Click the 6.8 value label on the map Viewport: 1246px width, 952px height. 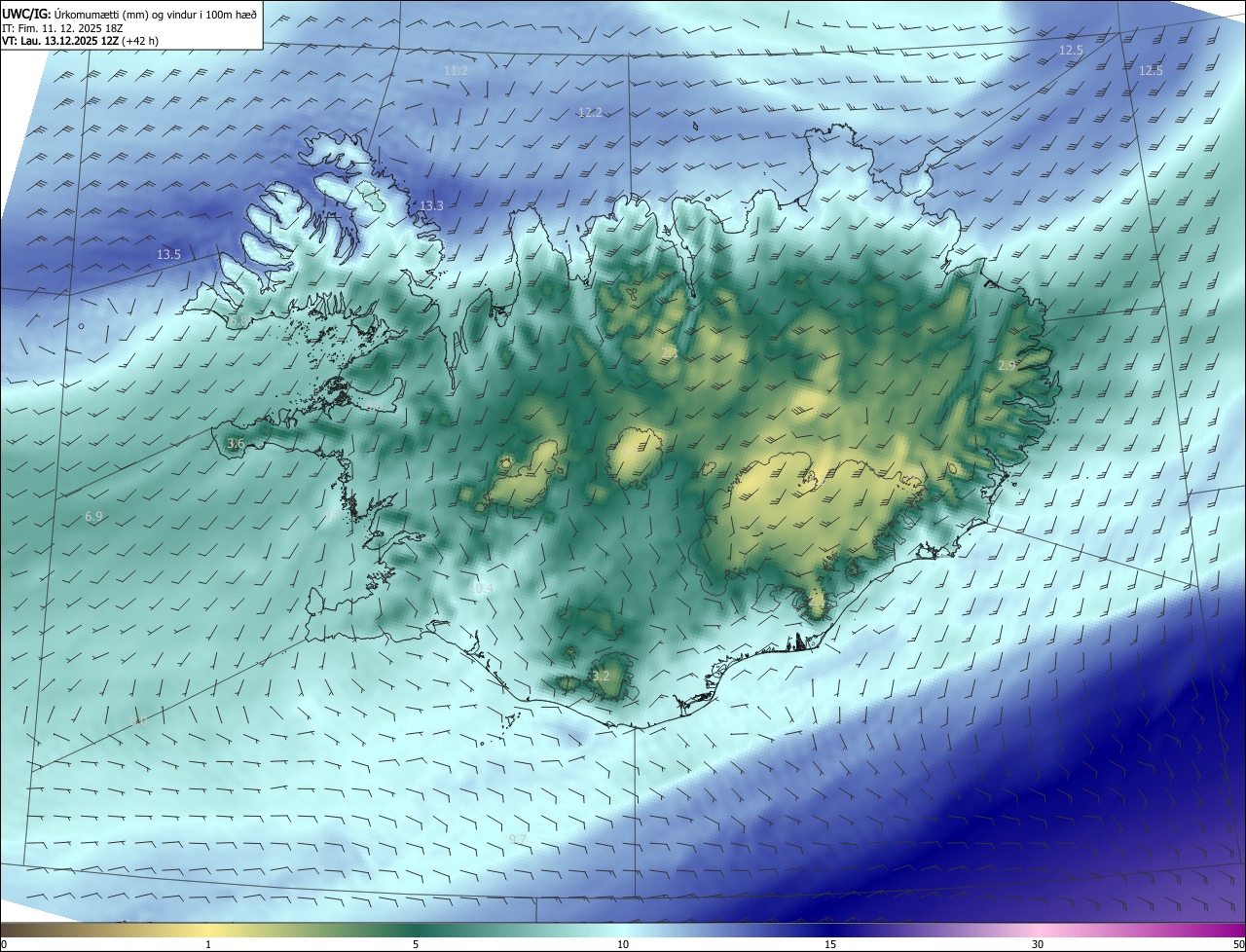238,321
